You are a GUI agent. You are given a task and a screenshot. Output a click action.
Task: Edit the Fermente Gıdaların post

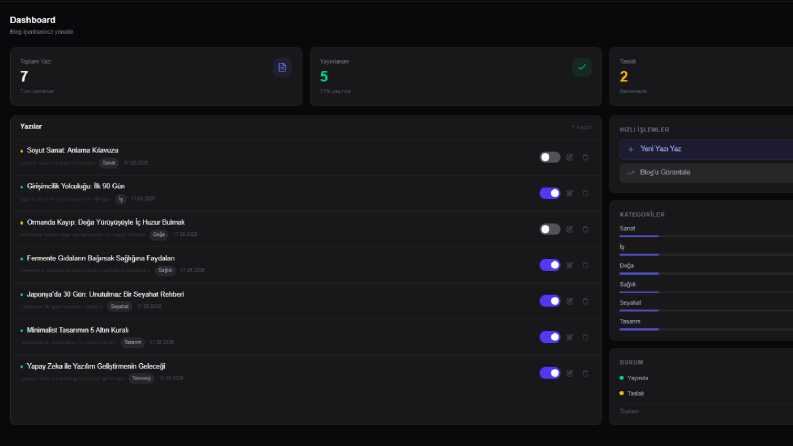tap(569, 265)
